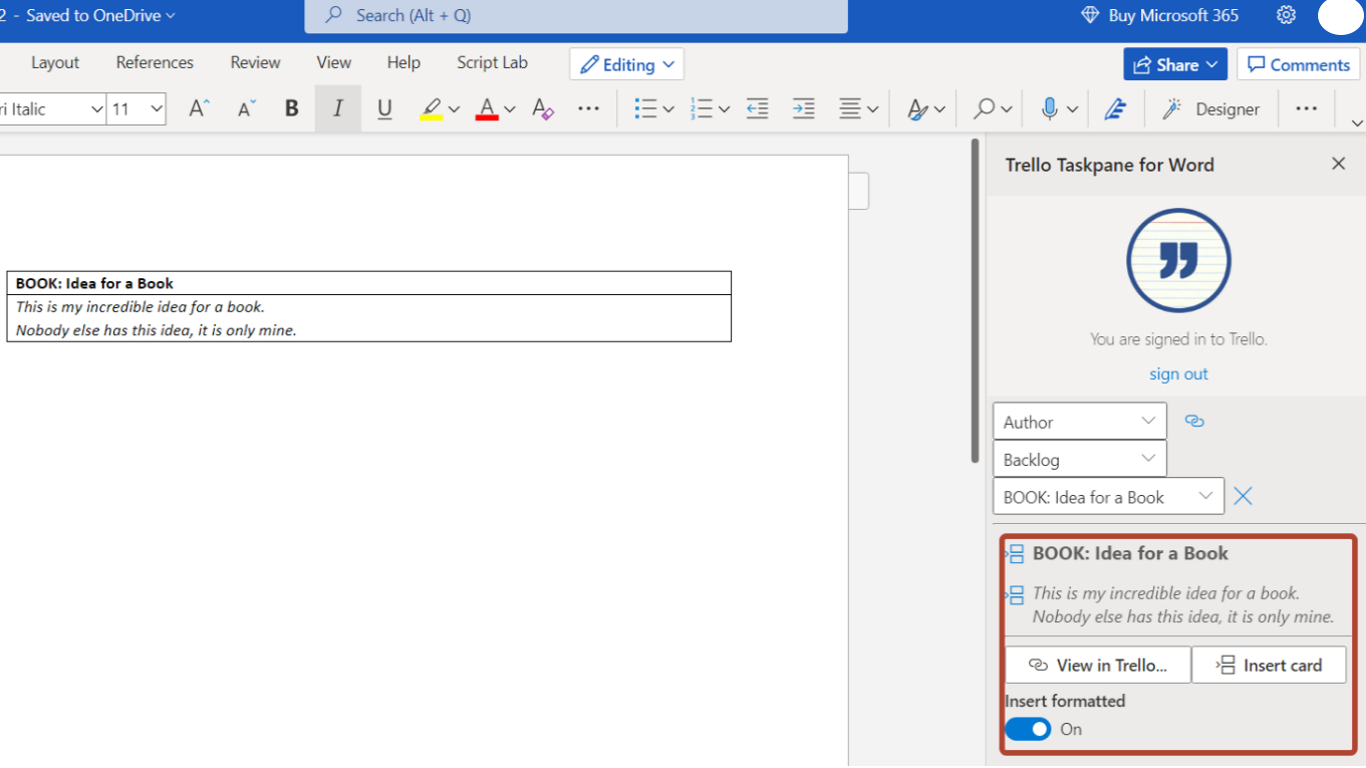Screen dimensions: 1366x768
Task: Open View tab
Action: coord(334,62)
